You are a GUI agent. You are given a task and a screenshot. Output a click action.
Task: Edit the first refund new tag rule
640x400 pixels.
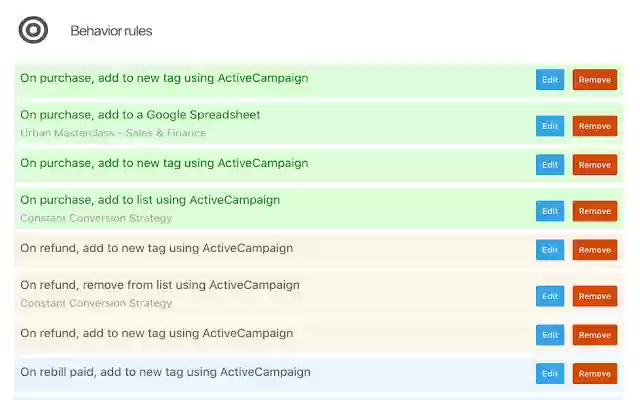coord(549,250)
